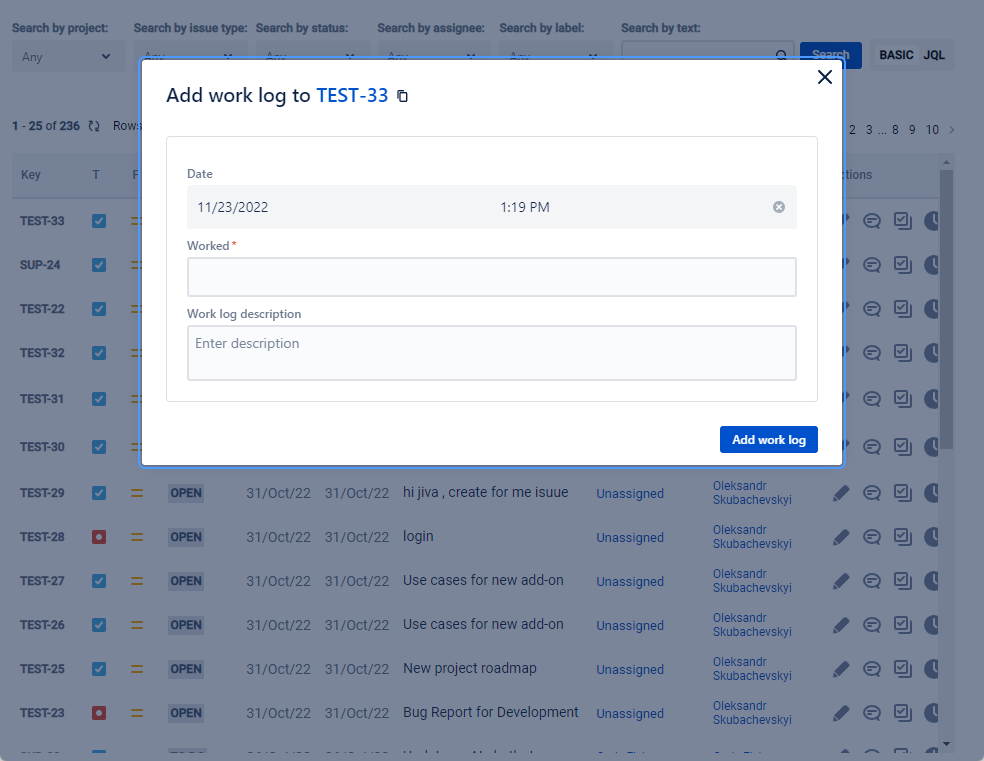
Task: Switch to JQL search mode
Action: (934, 55)
